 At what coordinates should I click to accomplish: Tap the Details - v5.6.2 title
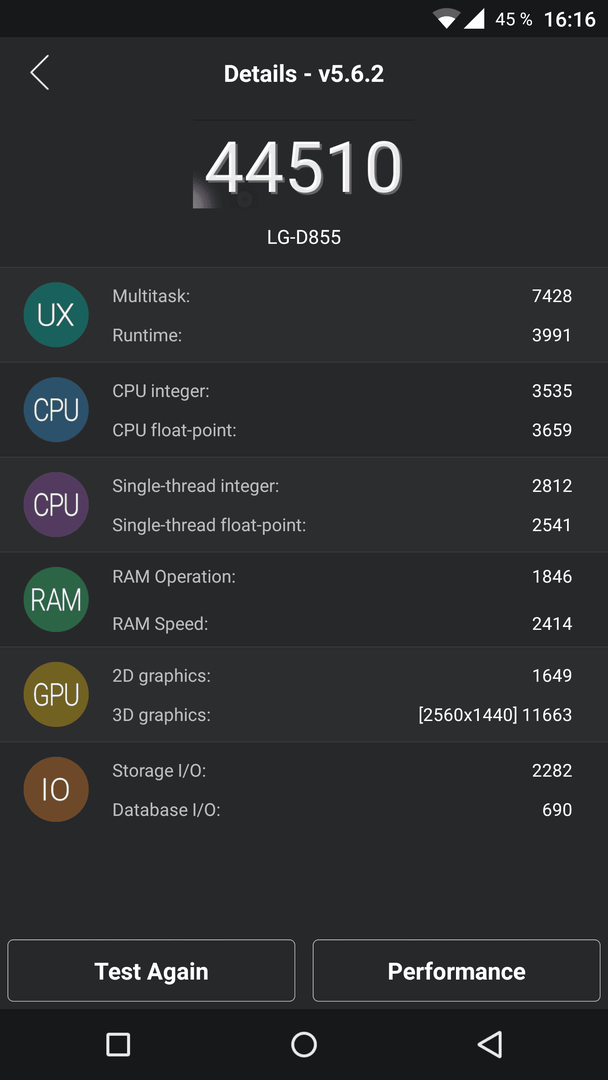(304, 74)
